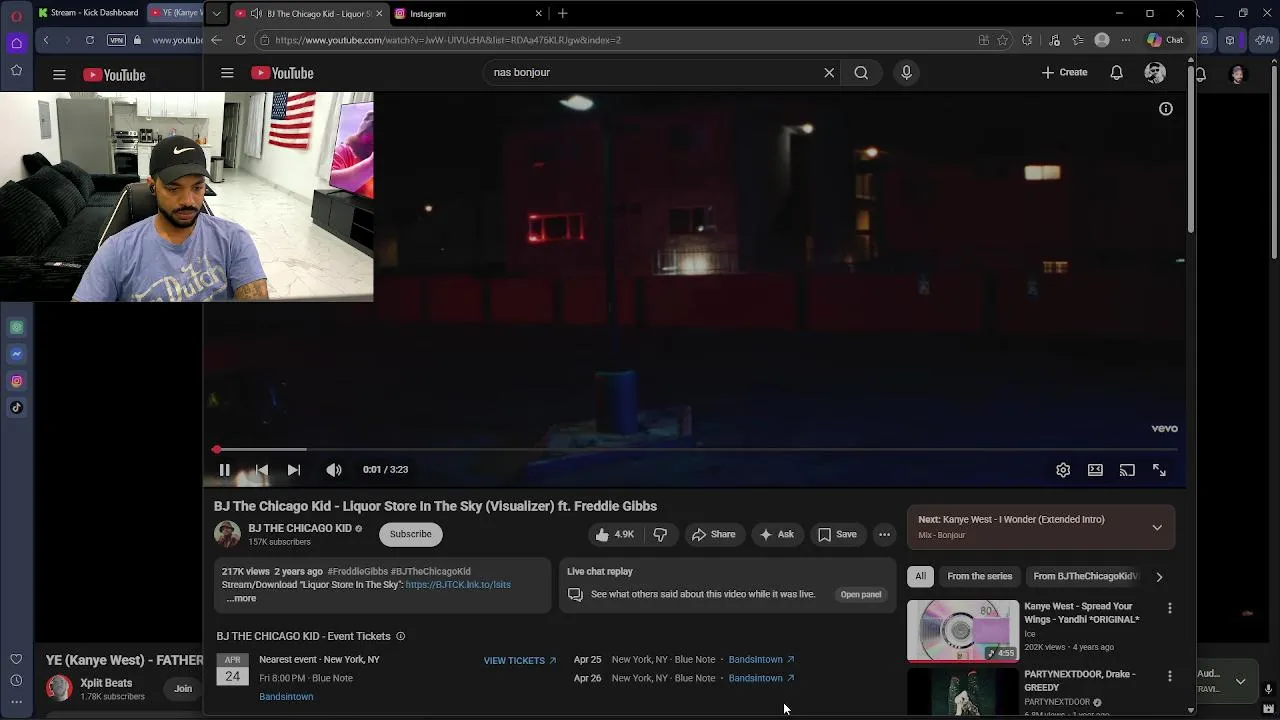Open Kanye West Spread Your Wings thumbnail
1280x720 pixels.
[963, 630]
